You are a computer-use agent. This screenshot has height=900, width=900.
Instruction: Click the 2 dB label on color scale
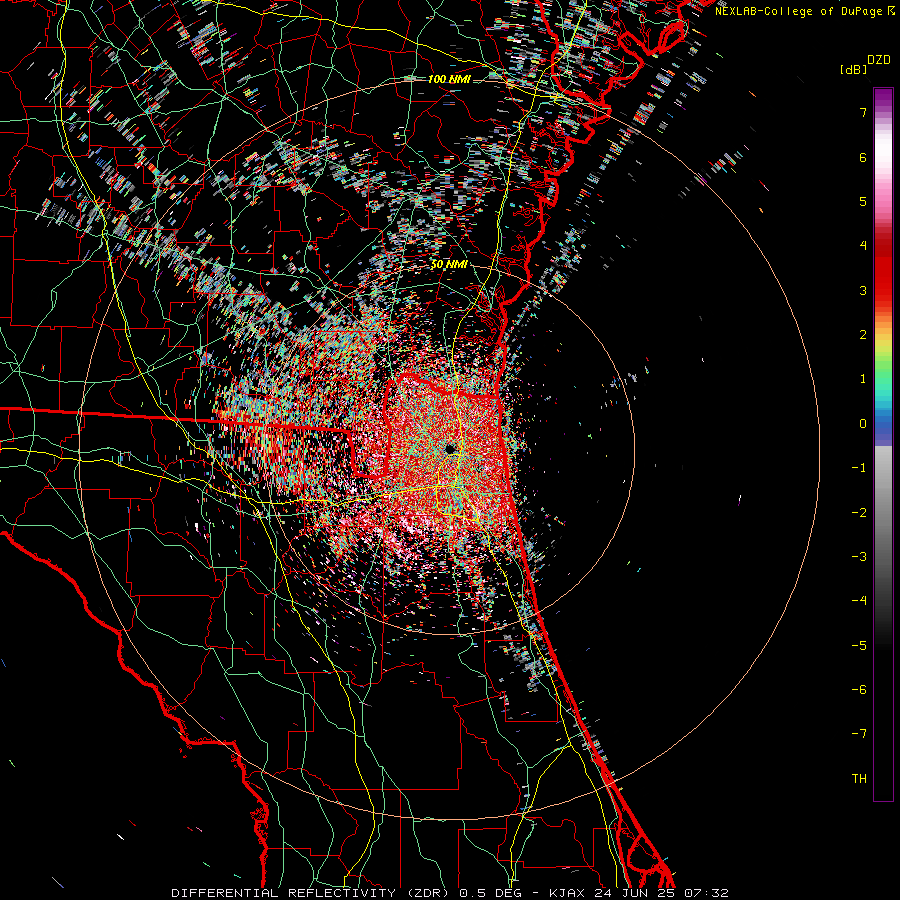863,335
